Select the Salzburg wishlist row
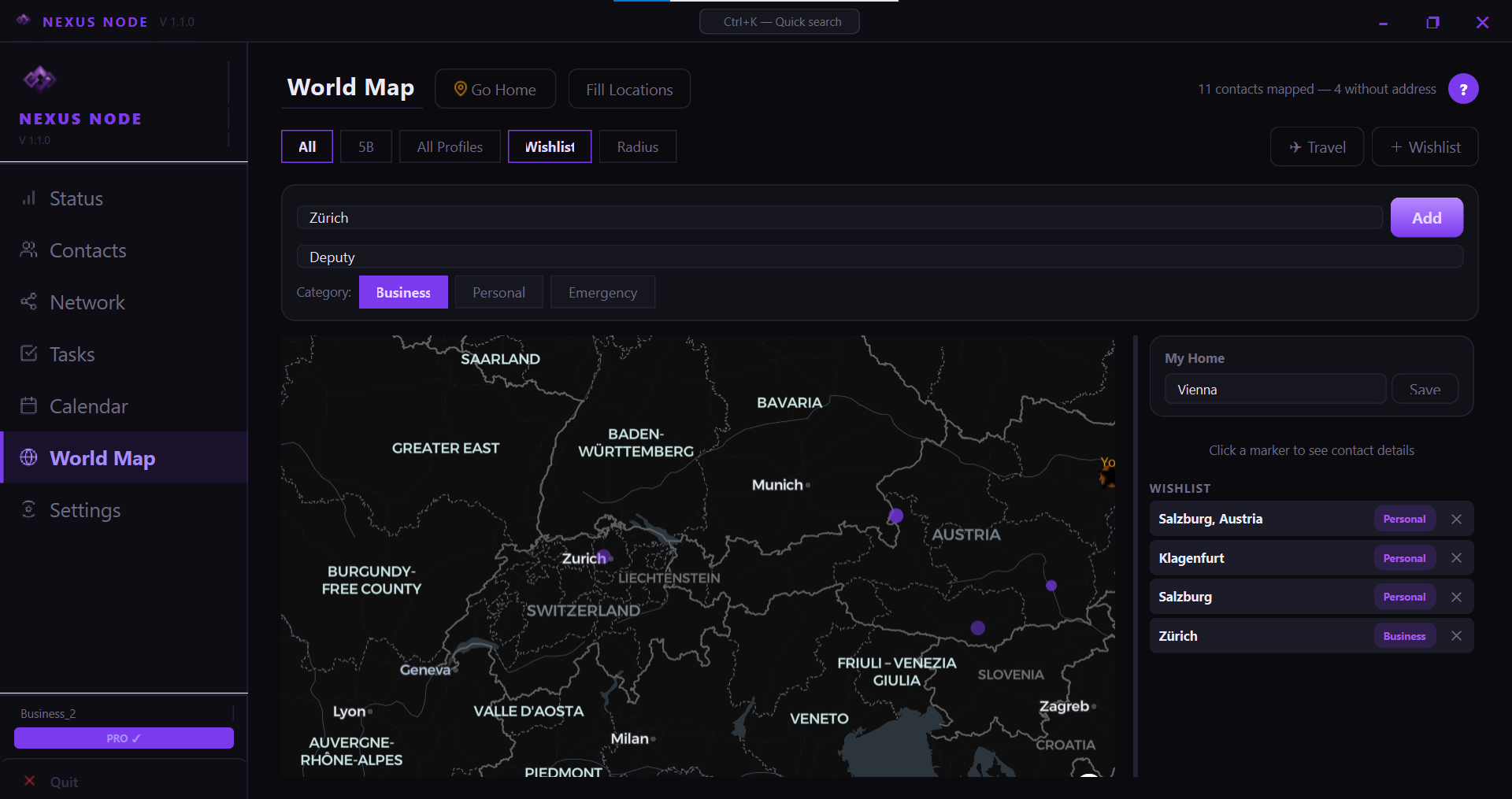The width and height of the screenshot is (1512, 799). click(x=1311, y=597)
